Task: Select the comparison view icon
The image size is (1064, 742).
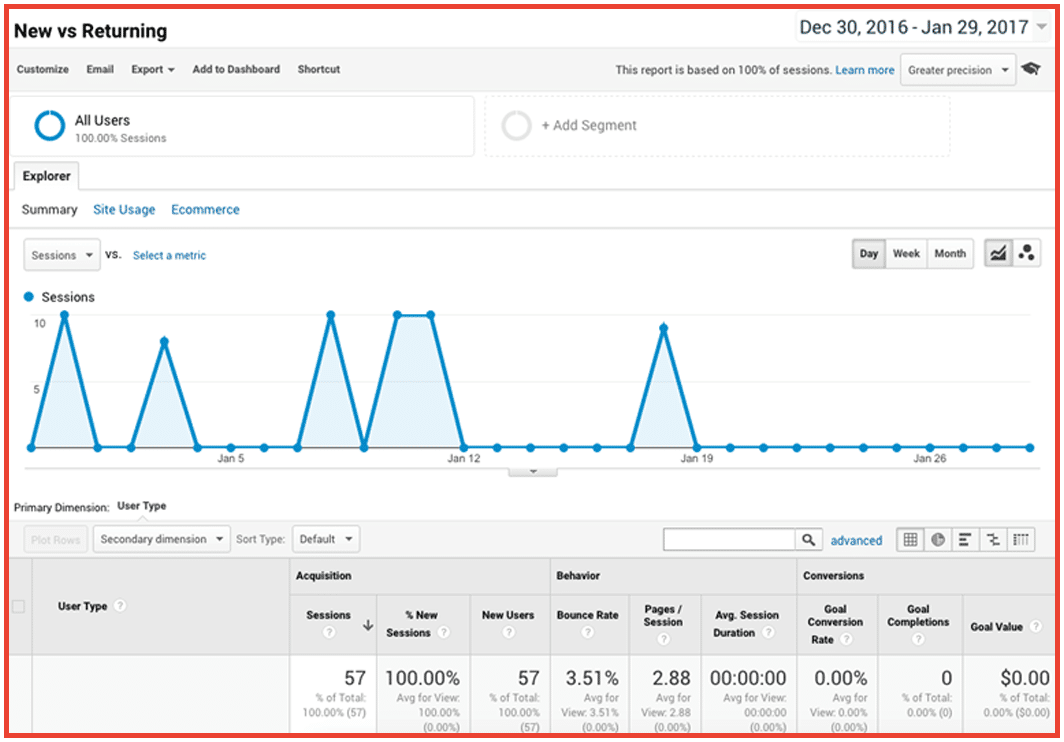Action: 993,540
